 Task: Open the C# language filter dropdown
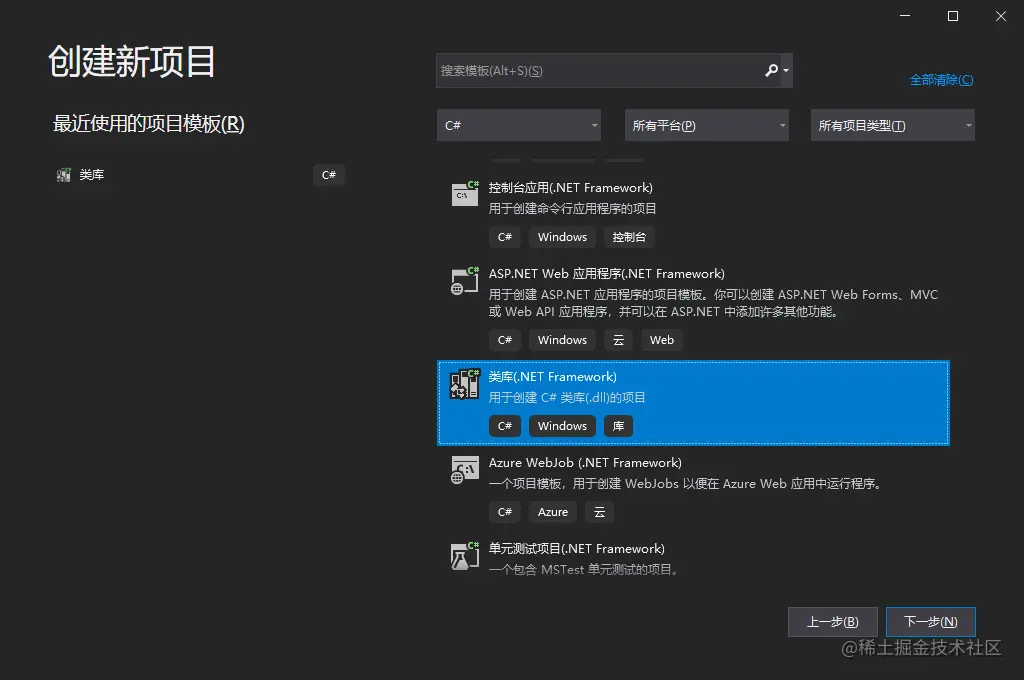tap(519, 125)
